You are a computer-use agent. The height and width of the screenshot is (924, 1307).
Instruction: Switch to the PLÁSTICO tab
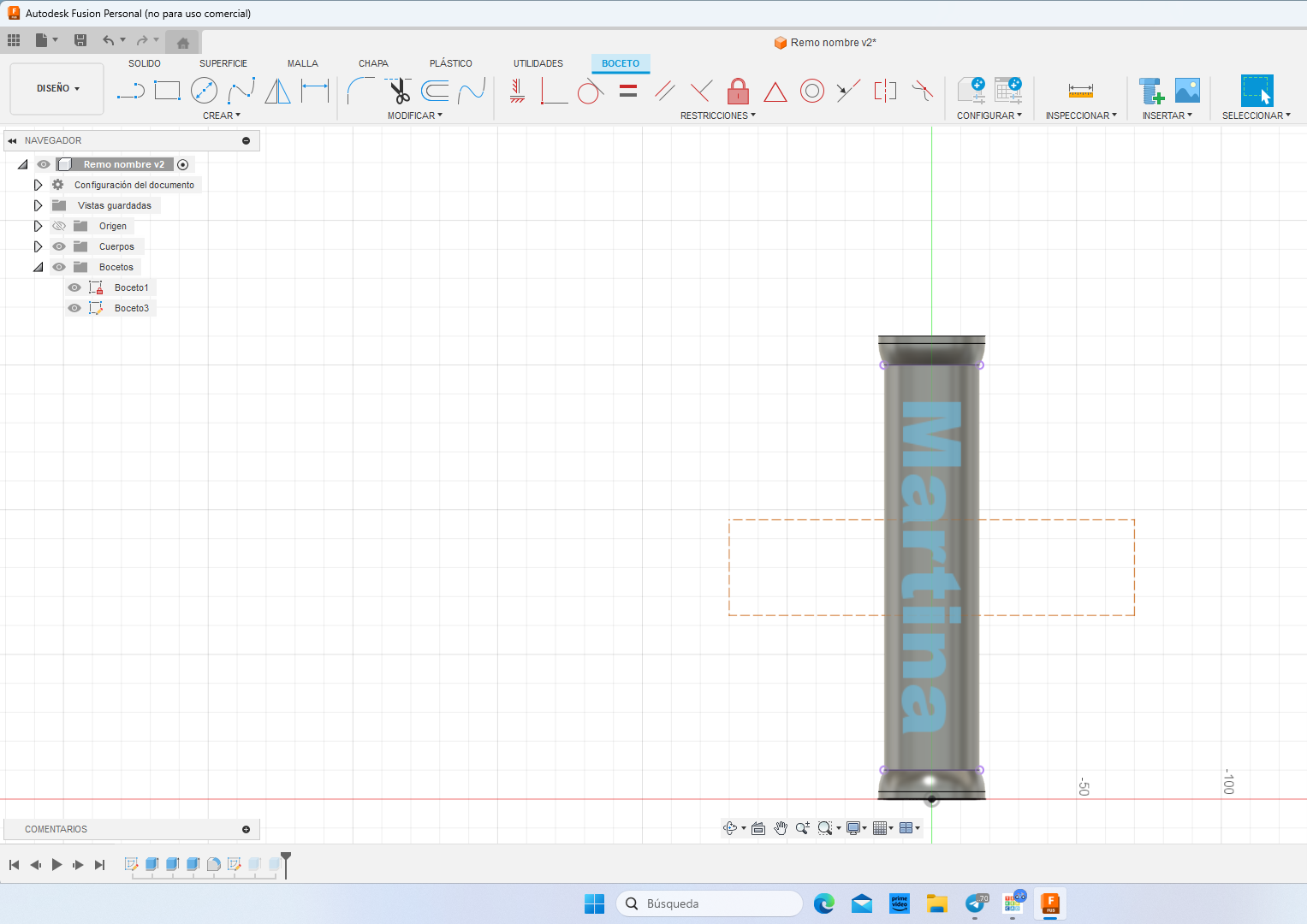(451, 63)
